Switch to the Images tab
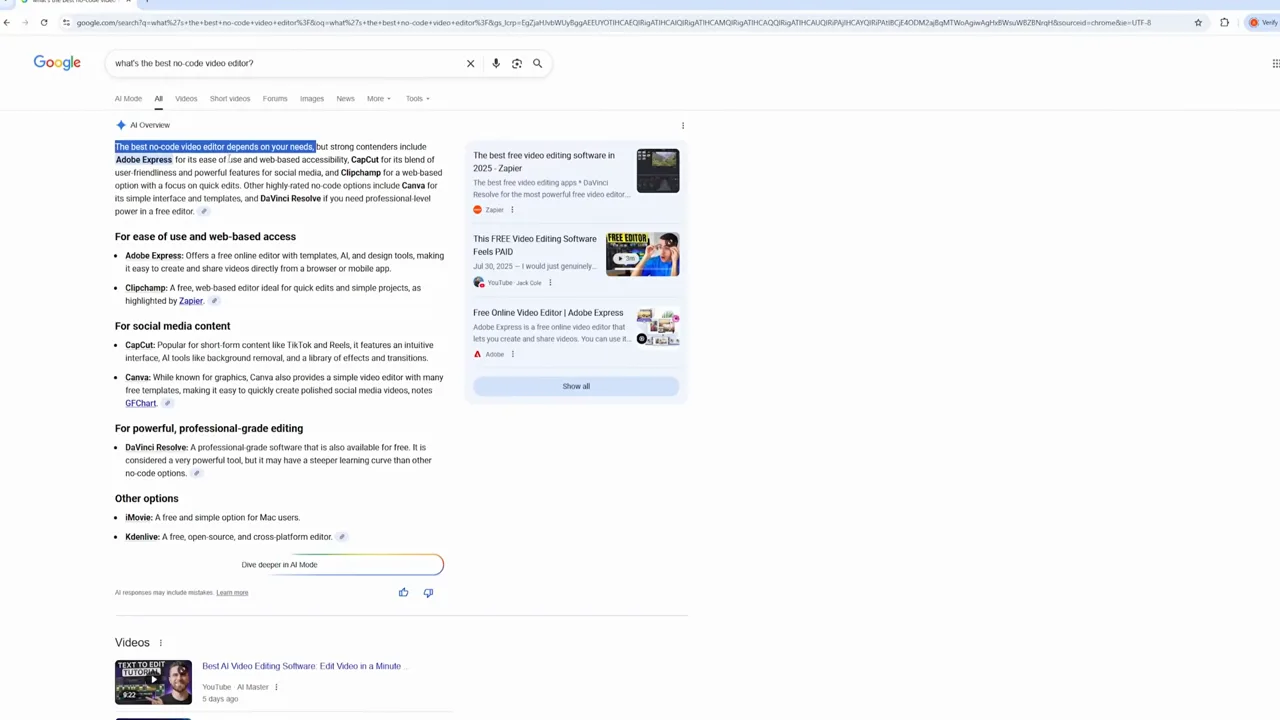 312,98
